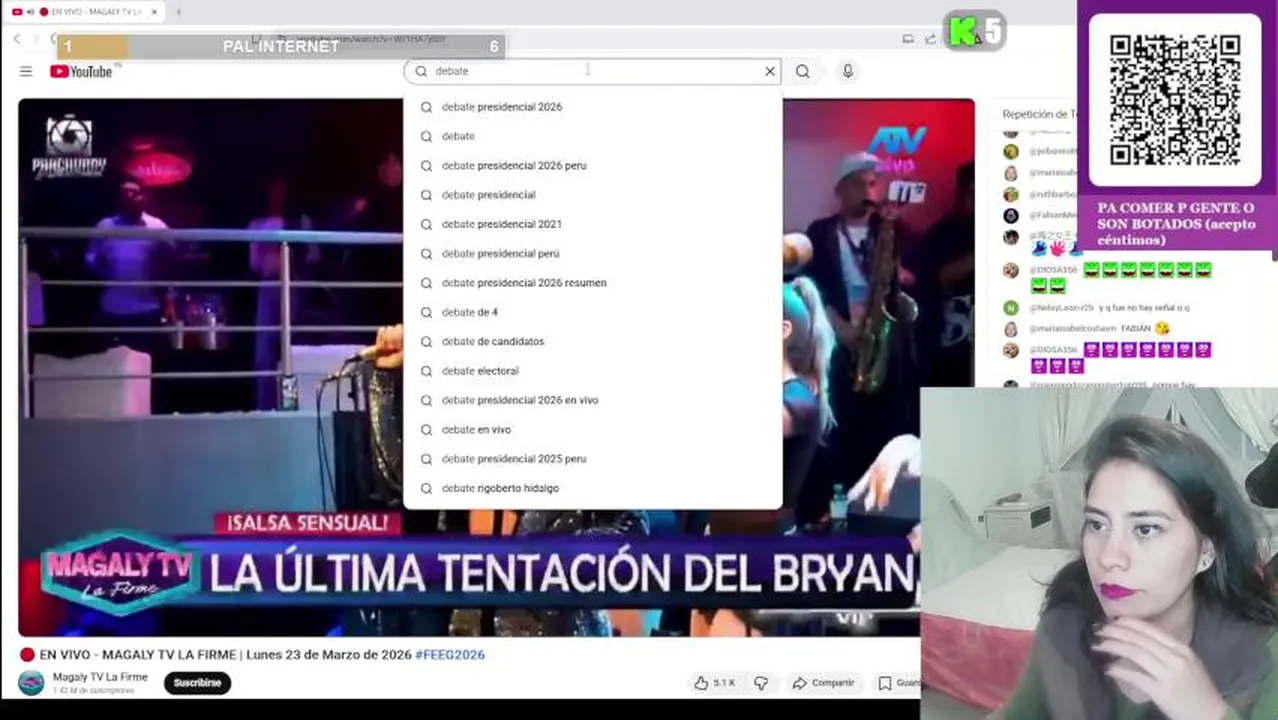The width and height of the screenshot is (1278, 720).
Task: Select the 'debate de 4' suggestion
Action: tap(593, 312)
